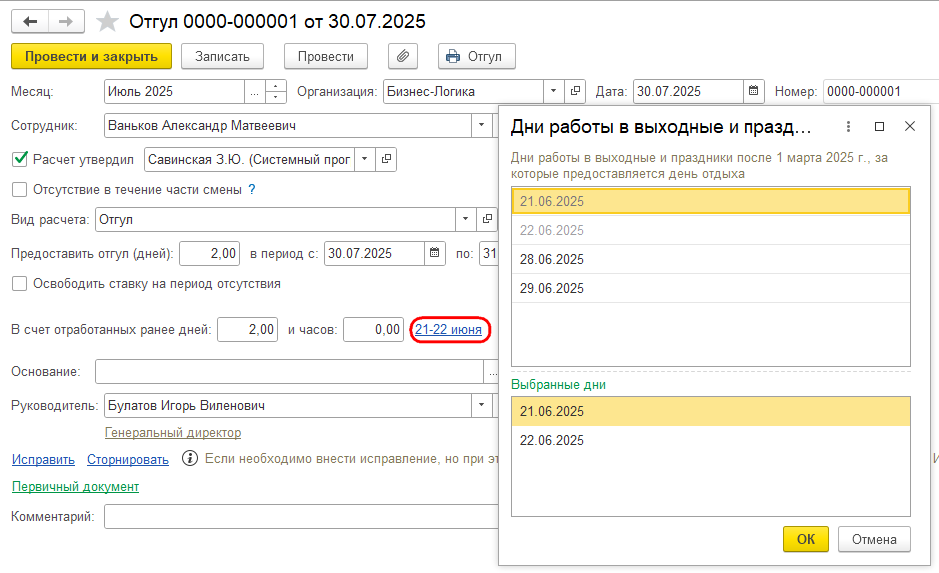This screenshot has height=573, width=939.
Task: Click the Сторнировать link
Action: pos(128,460)
